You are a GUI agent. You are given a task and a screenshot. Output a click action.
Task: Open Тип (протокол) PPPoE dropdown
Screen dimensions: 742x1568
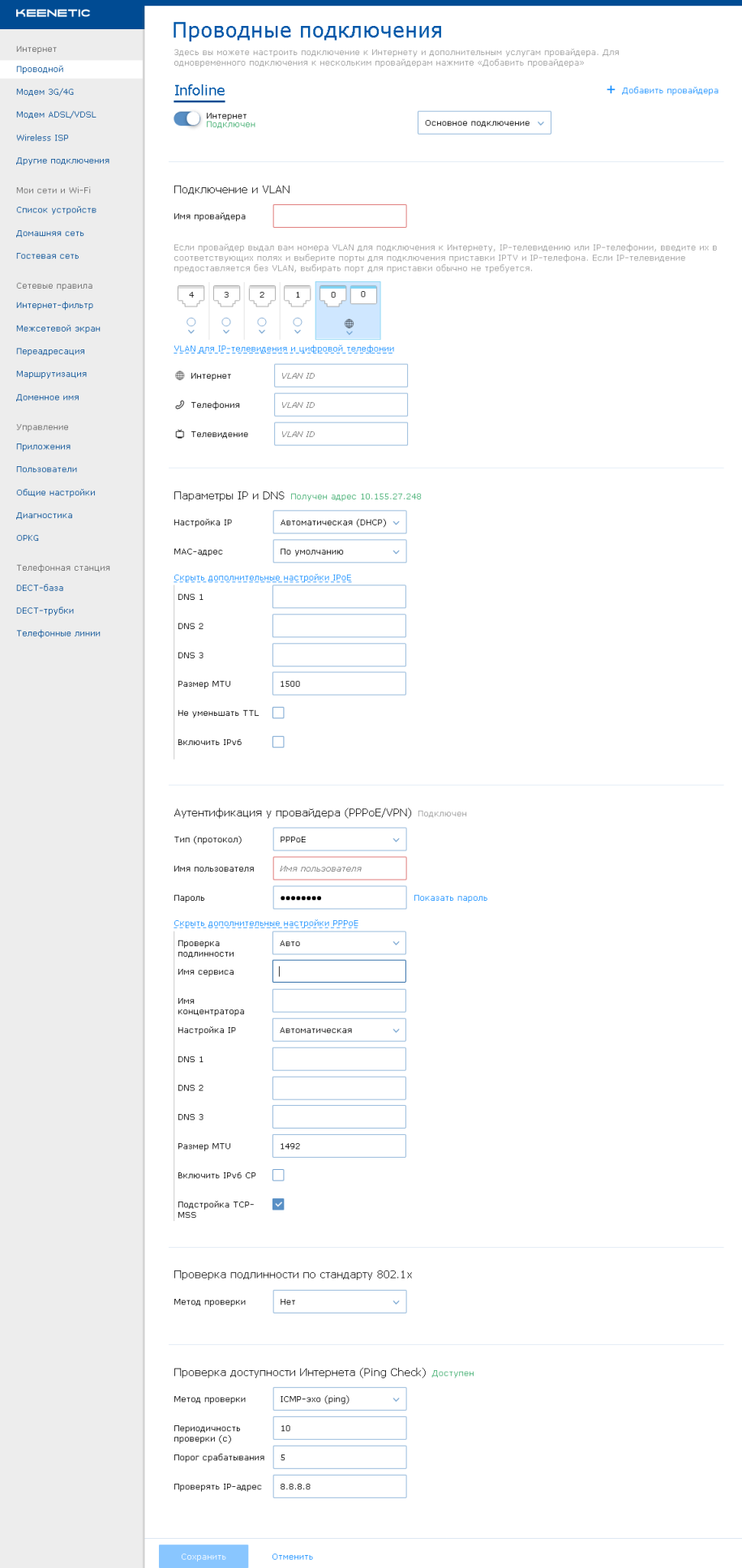(x=340, y=839)
